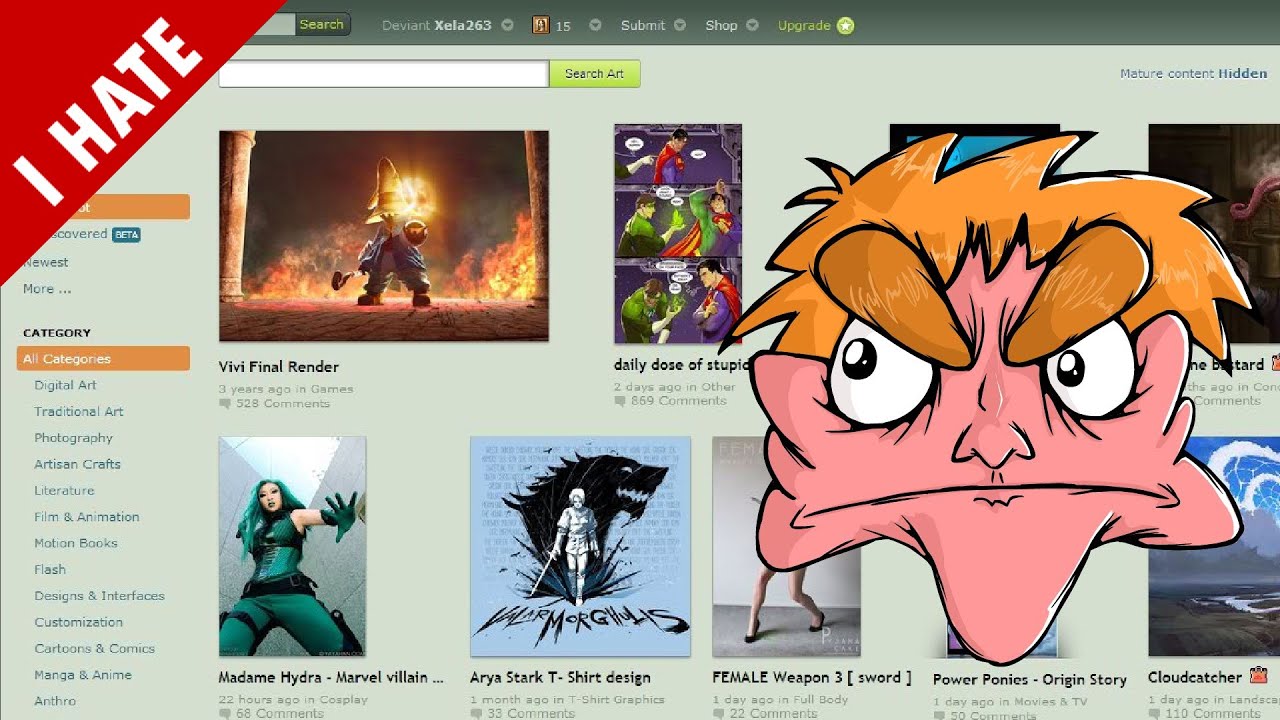The height and width of the screenshot is (720, 1280).
Task: Open the Literature category
Action: (x=64, y=490)
